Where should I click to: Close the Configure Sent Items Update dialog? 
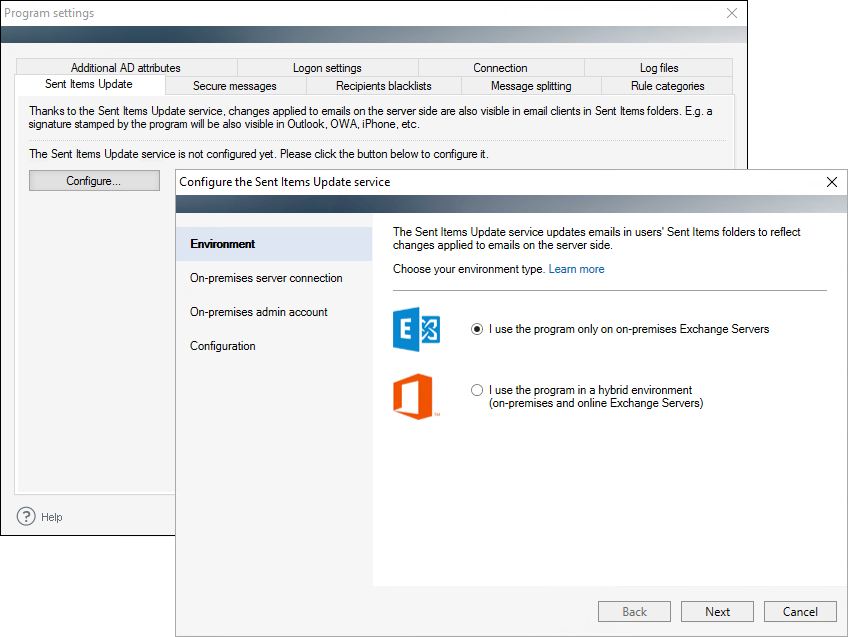click(x=832, y=182)
